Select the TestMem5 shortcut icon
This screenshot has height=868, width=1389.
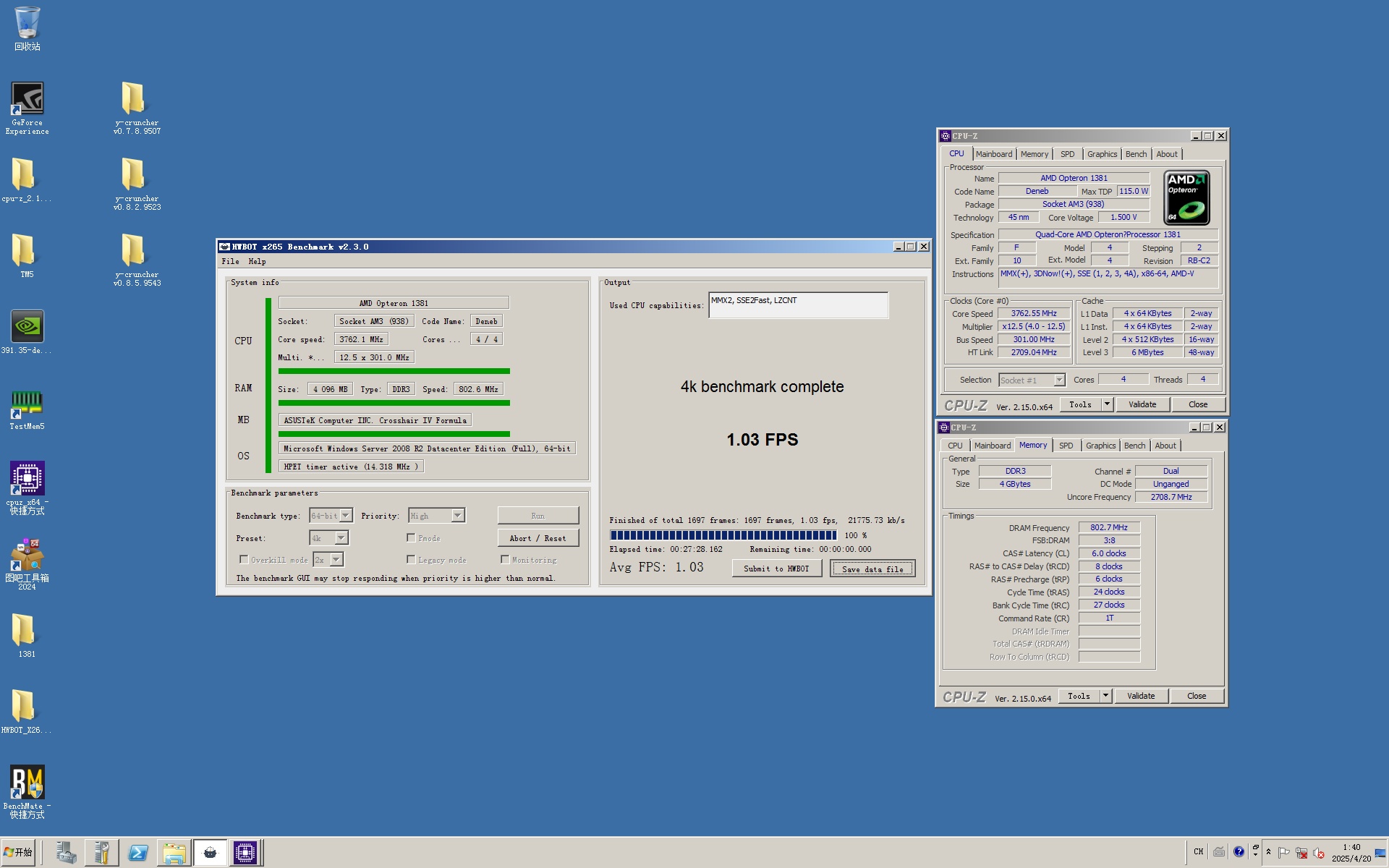(27, 409)
